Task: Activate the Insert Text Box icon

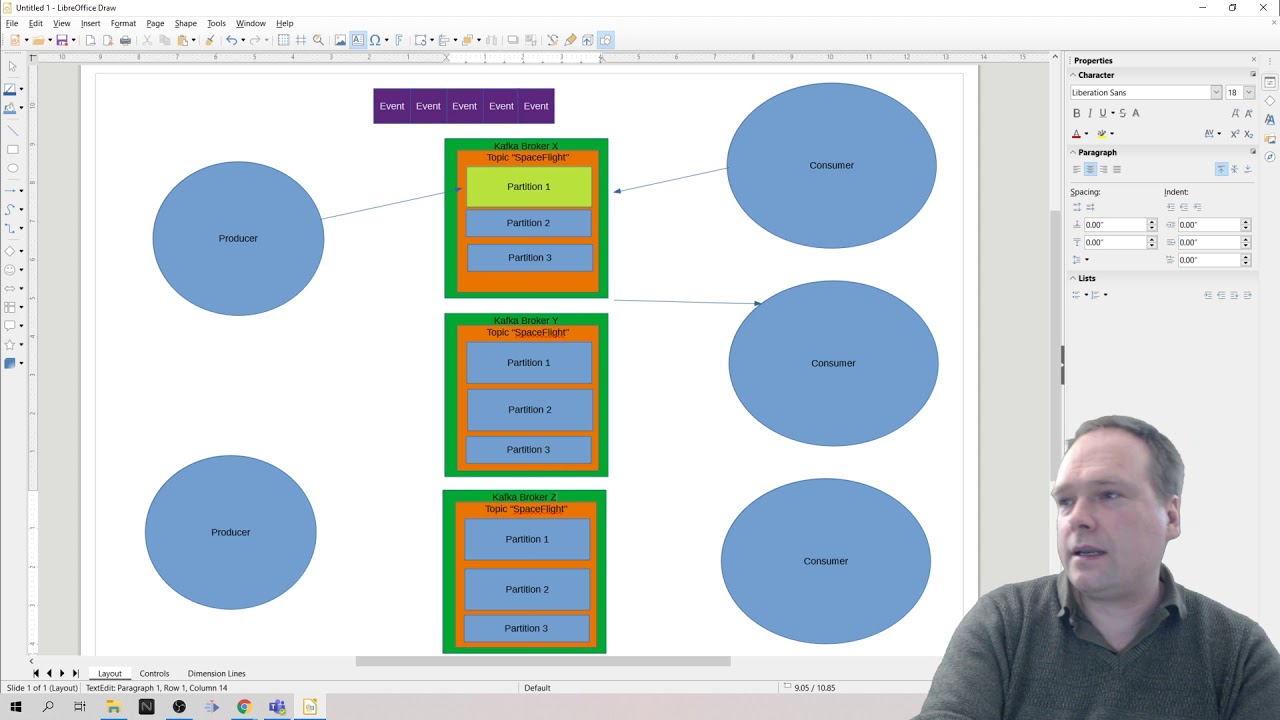Action: click(x=357, y=40)
